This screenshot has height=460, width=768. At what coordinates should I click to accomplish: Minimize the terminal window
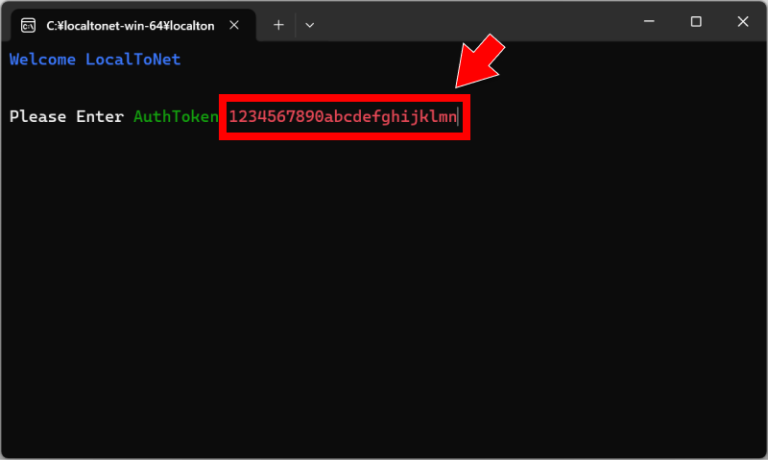point(648,22)
